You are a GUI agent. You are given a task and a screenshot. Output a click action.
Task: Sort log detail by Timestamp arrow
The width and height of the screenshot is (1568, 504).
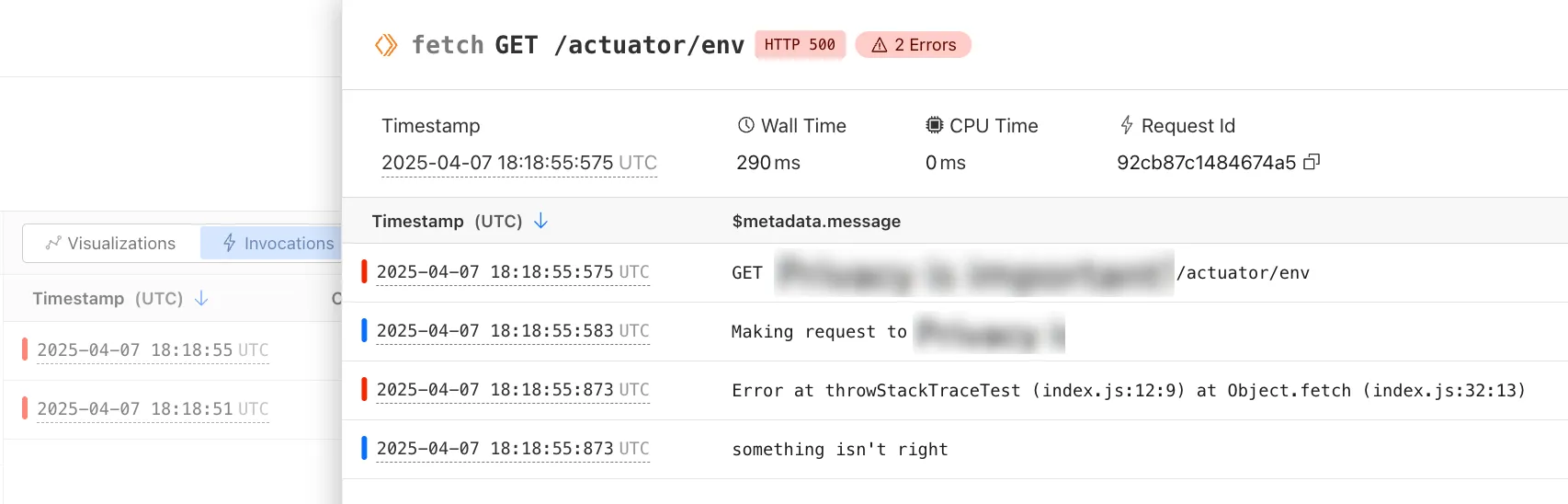click(x=541, y=221)
